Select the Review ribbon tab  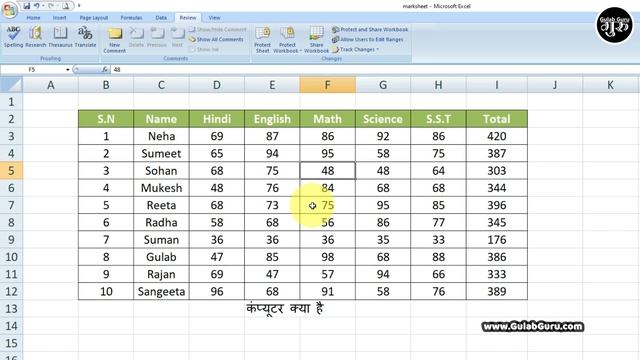tap(188, 18)
